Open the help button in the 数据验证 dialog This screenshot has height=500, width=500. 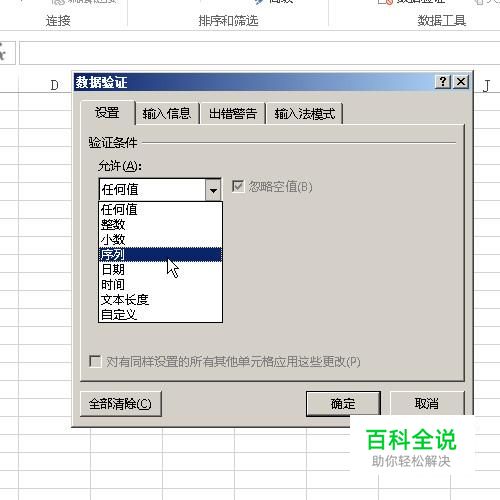(443, 82)
